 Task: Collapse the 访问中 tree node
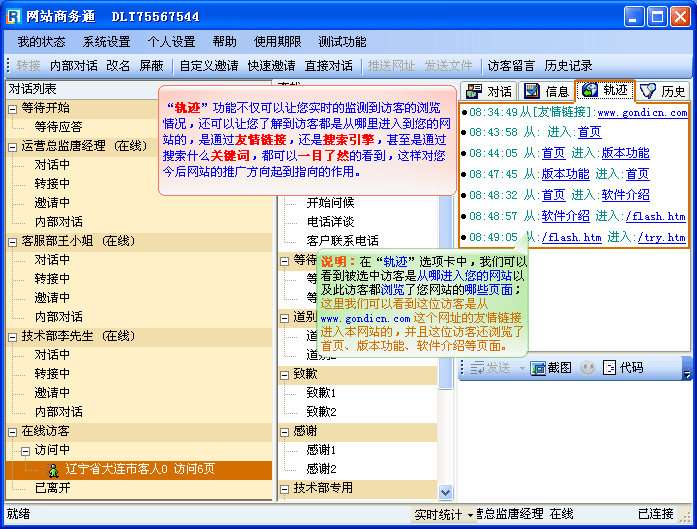[25, 450]
